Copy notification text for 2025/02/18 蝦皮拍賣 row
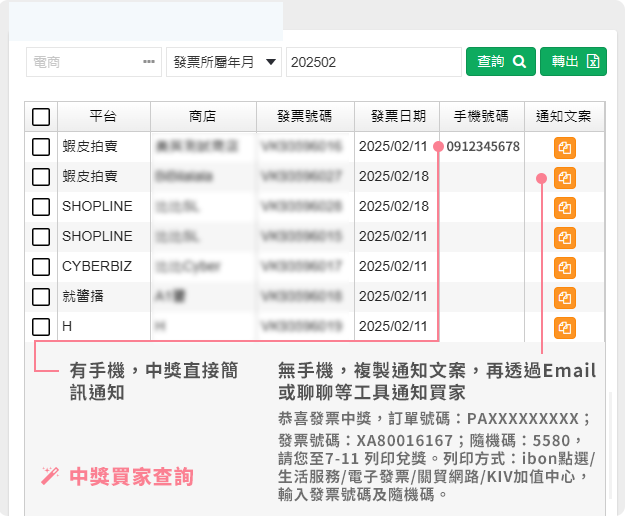Viewport: 625px width, 516px height. 565,178
